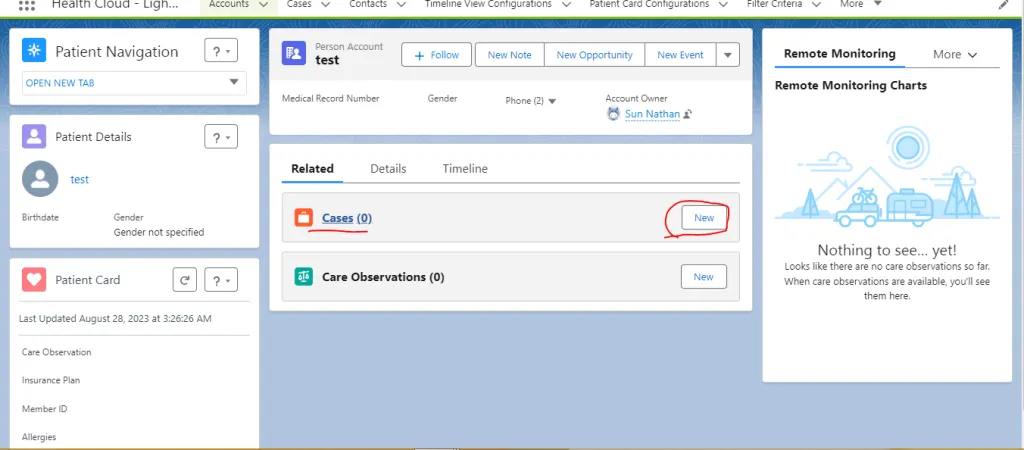The width and height of the screenshot is (1024, 450).
Task: Click Gender not specified text
Action: [x=159, y=232]
